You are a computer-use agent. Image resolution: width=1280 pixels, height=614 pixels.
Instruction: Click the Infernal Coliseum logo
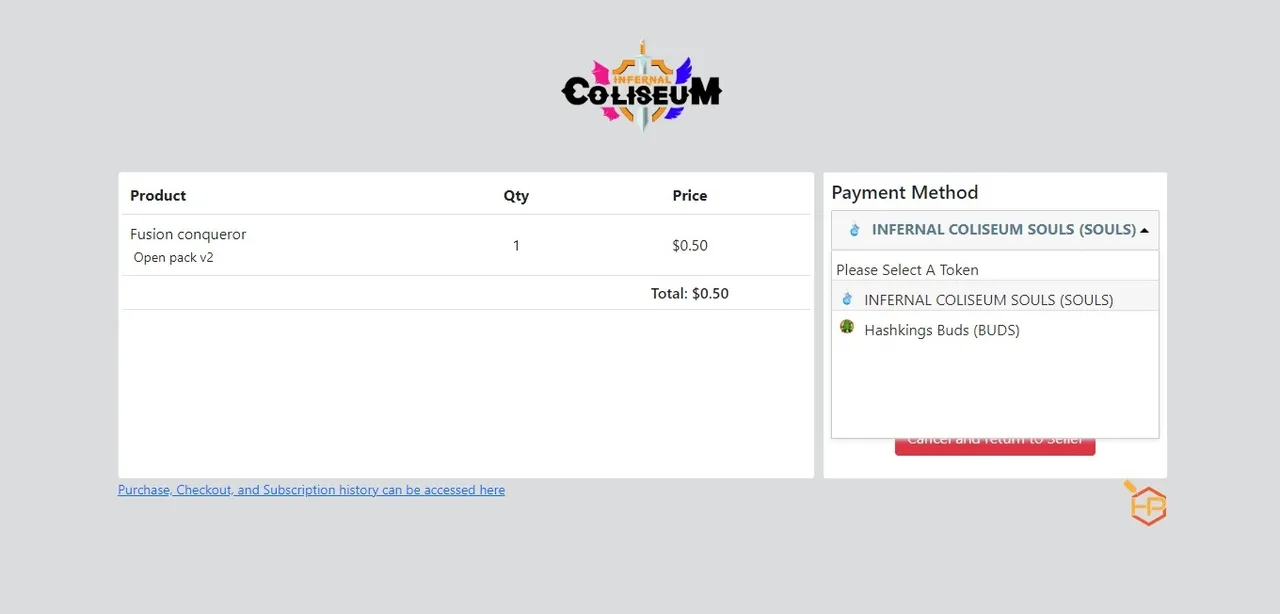[x=641, y=88]
